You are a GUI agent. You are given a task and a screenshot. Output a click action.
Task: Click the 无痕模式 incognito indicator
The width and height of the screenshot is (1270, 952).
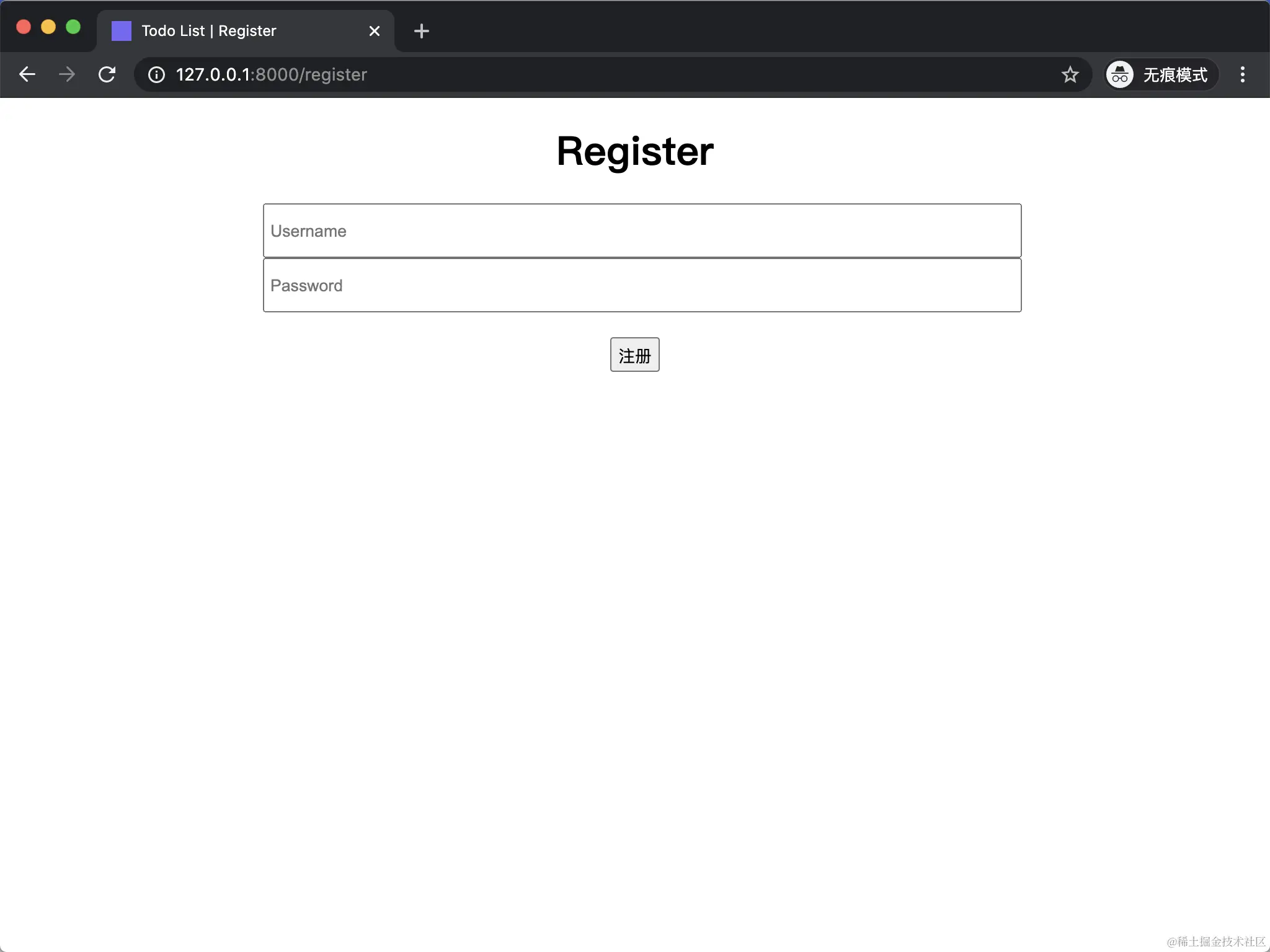1161,75
